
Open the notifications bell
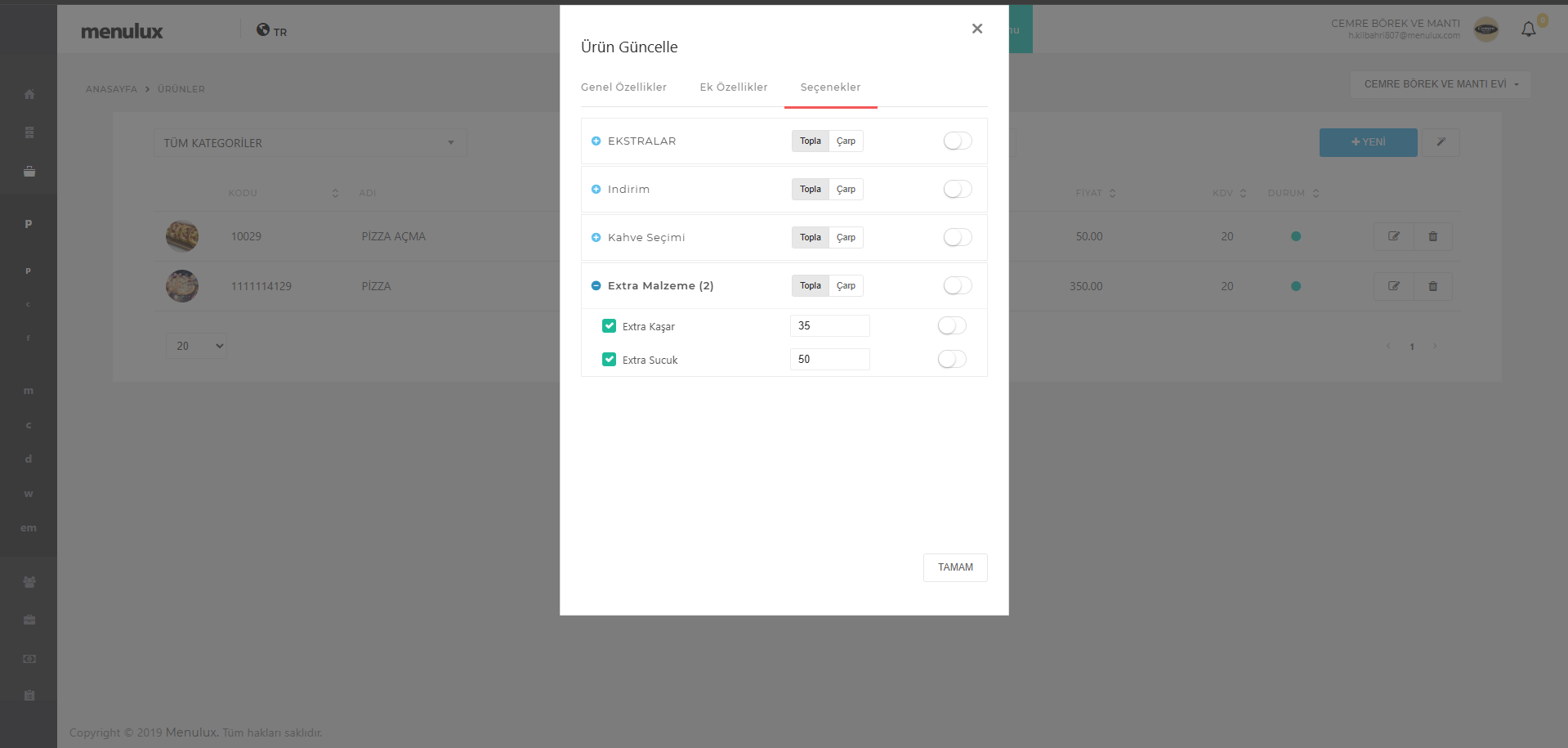pyautogui.click(x=1528, y=29)
